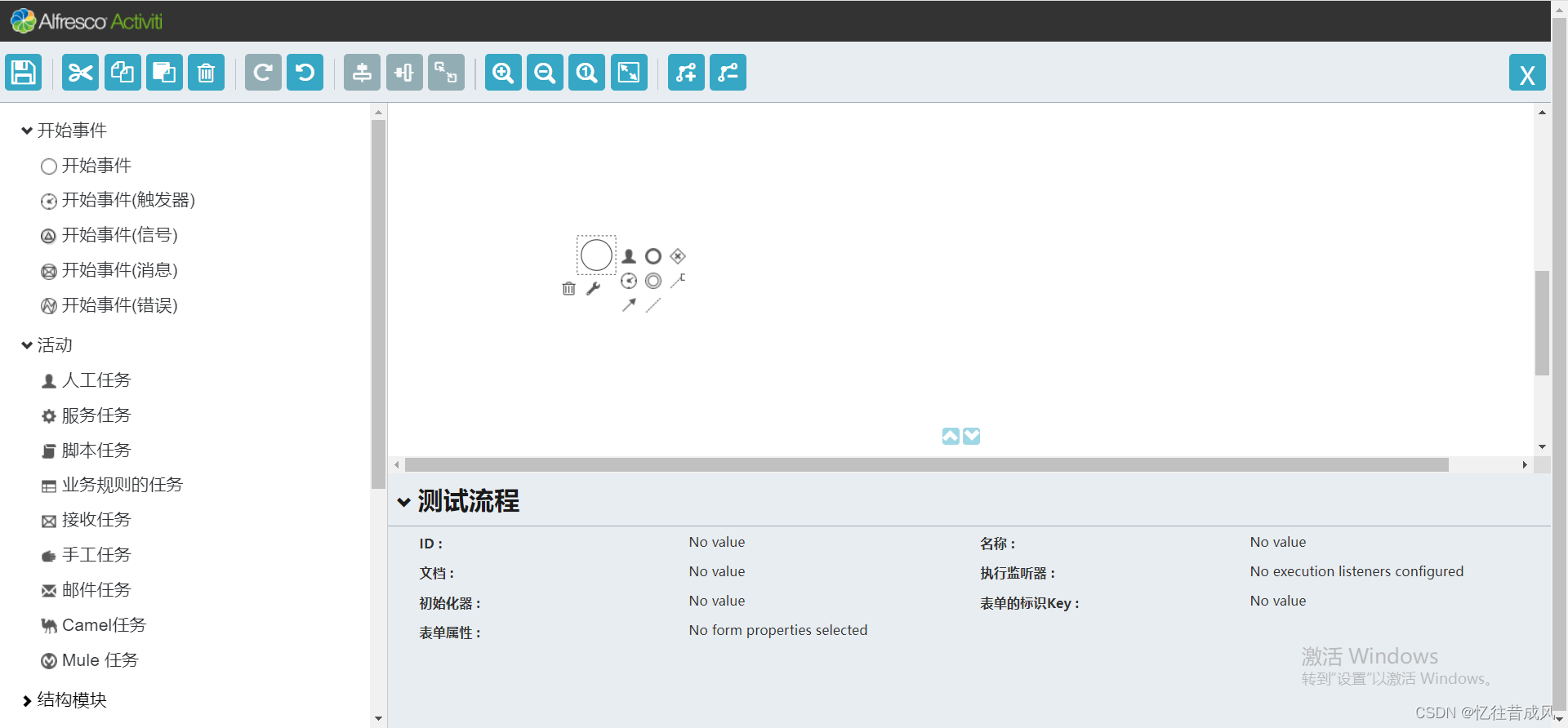Select 开始事件(触发器) palette item

(118, 200)
